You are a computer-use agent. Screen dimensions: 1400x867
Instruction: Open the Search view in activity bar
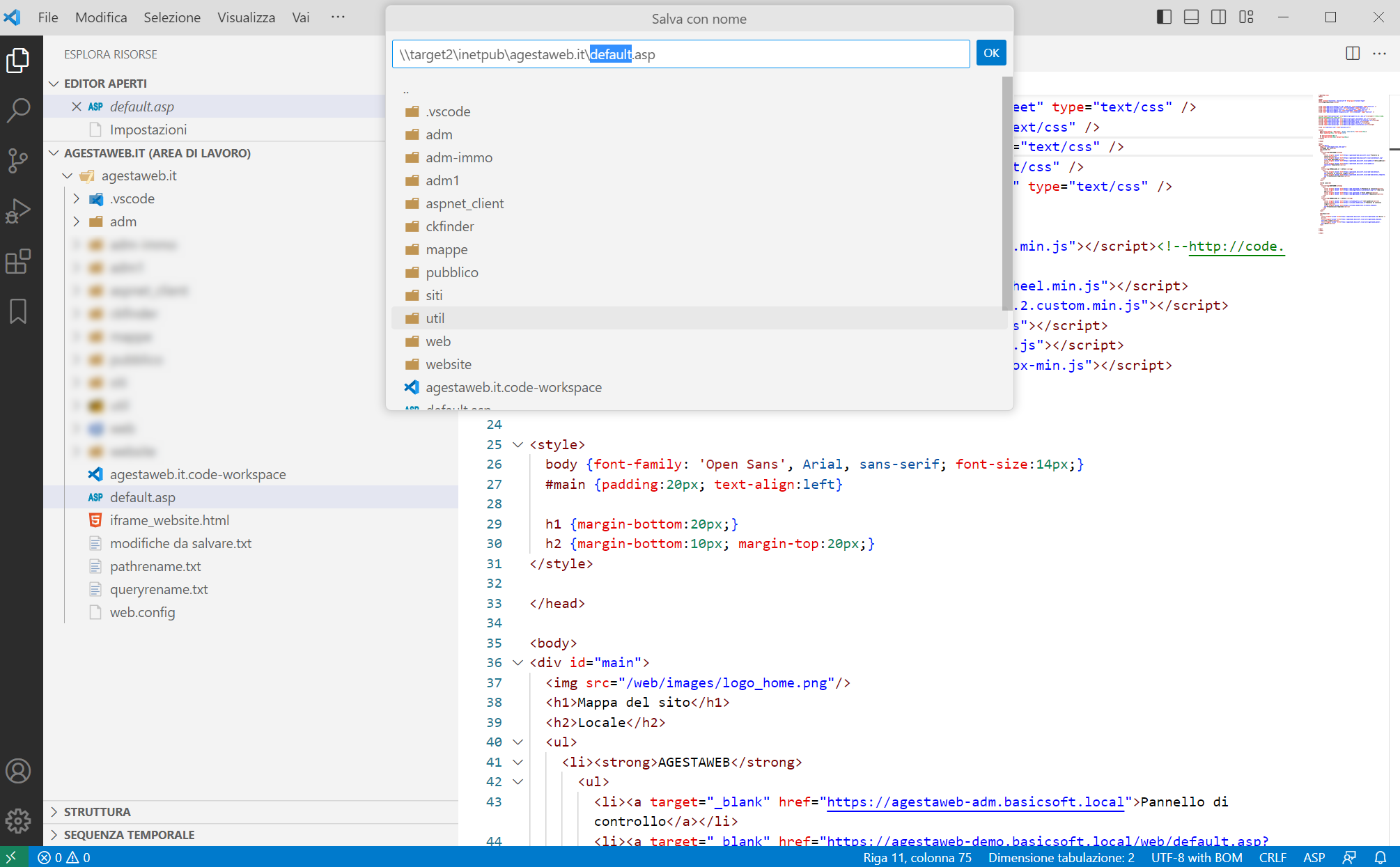pyautogui.click(x=19, y=110)
